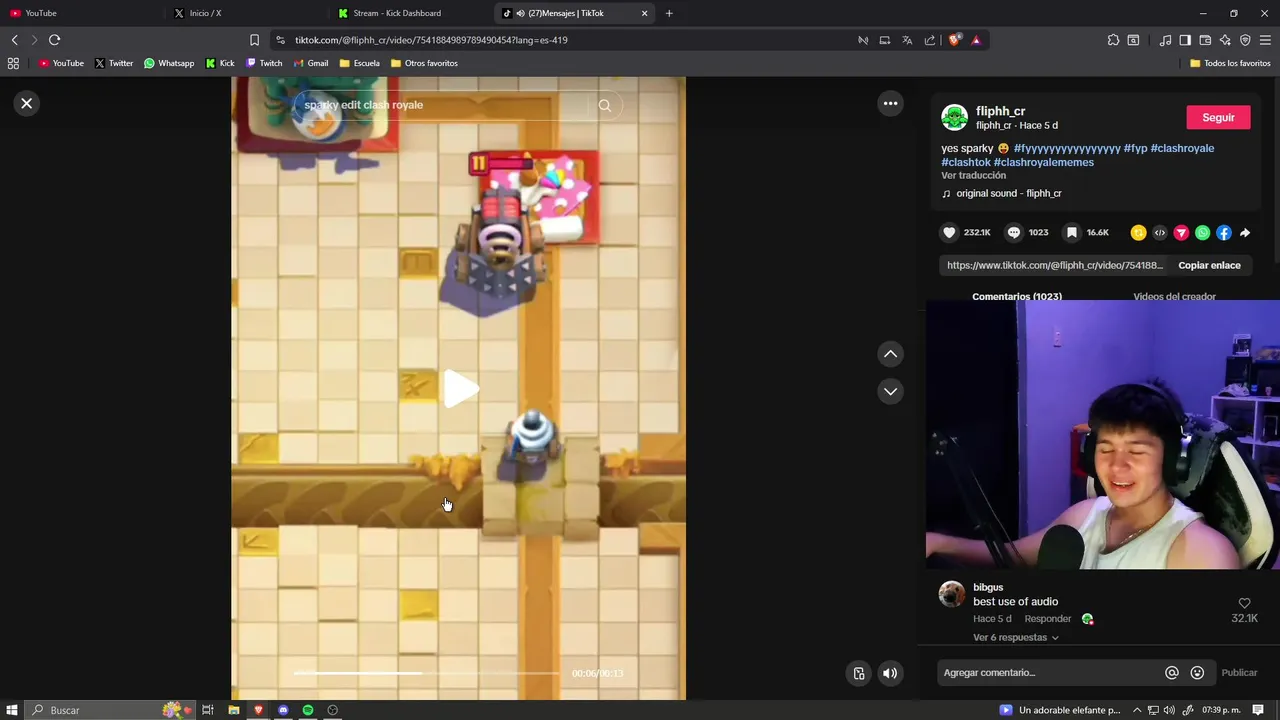Open the Brave Shields lion icon

tap(954, 40)
